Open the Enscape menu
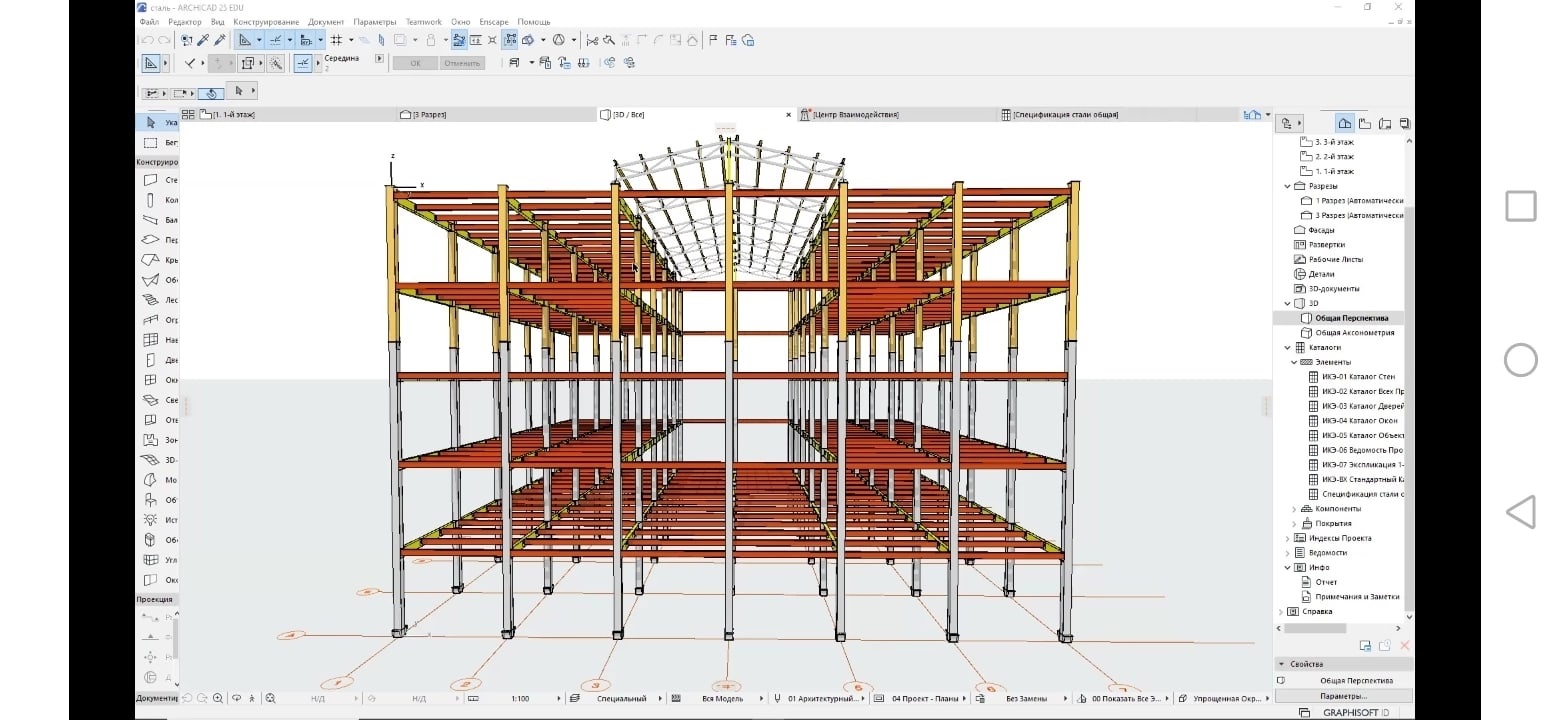The height and width of the screenshot is (720, 1560). coord(493,21)
